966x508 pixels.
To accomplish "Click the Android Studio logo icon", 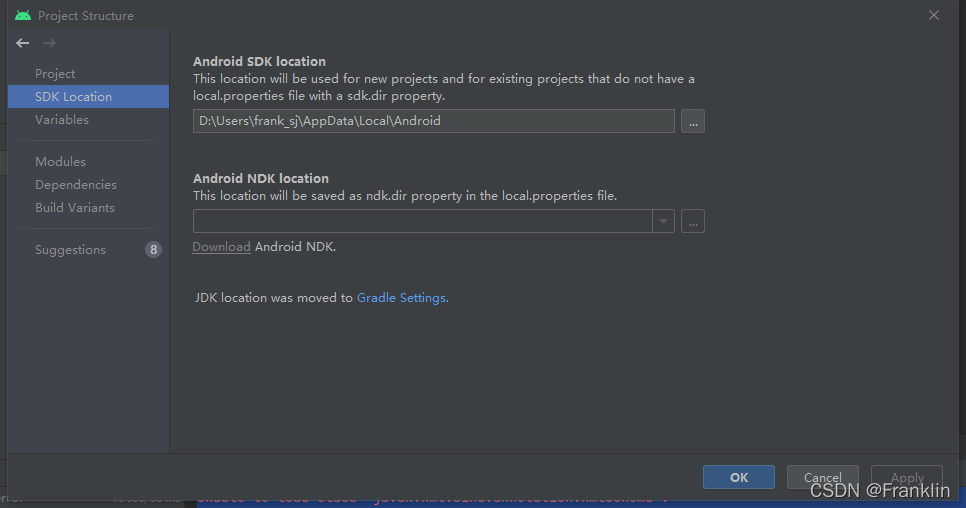I will (x=23, y=15).
